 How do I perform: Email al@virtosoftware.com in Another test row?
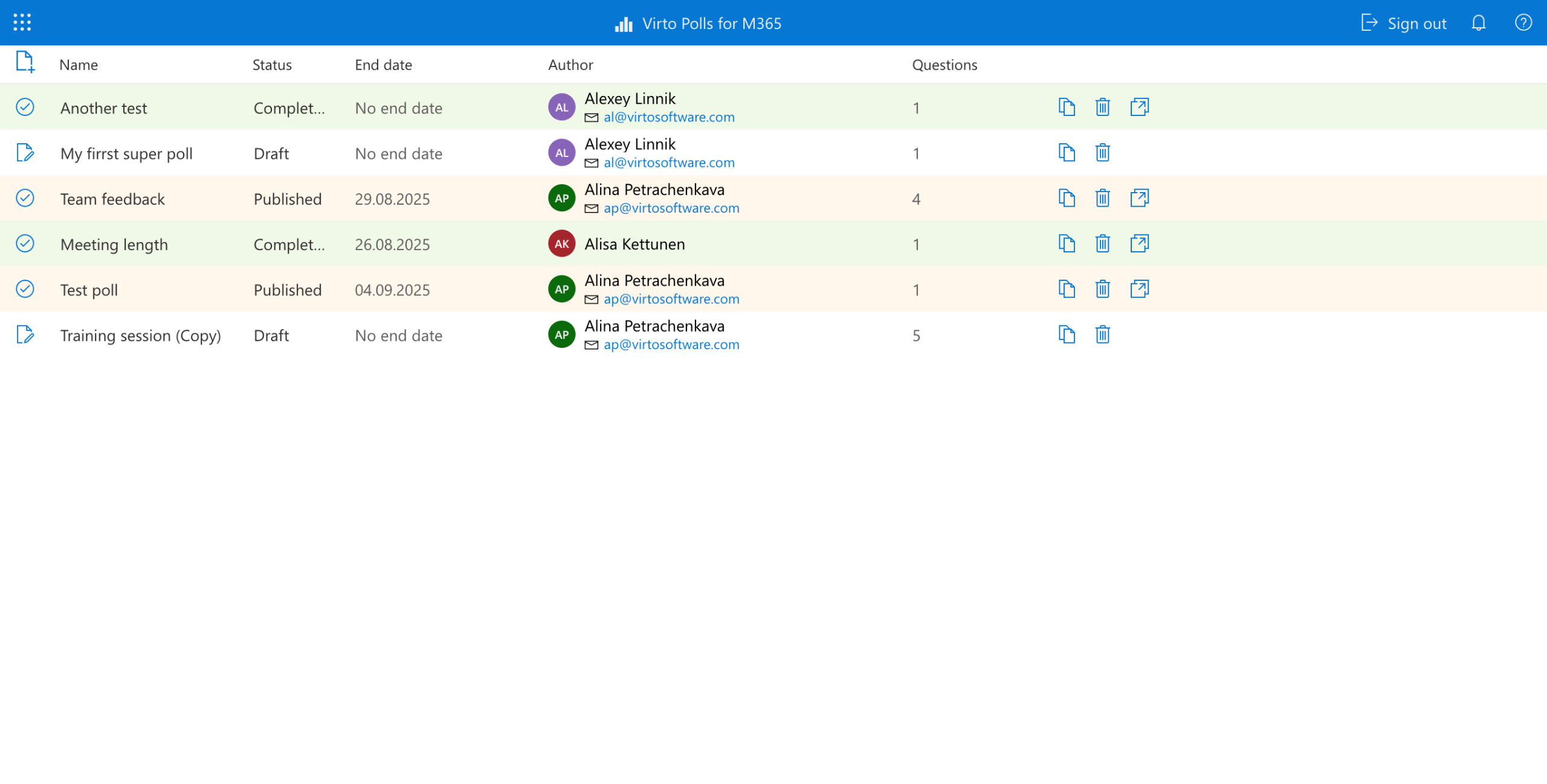point(668,117)
